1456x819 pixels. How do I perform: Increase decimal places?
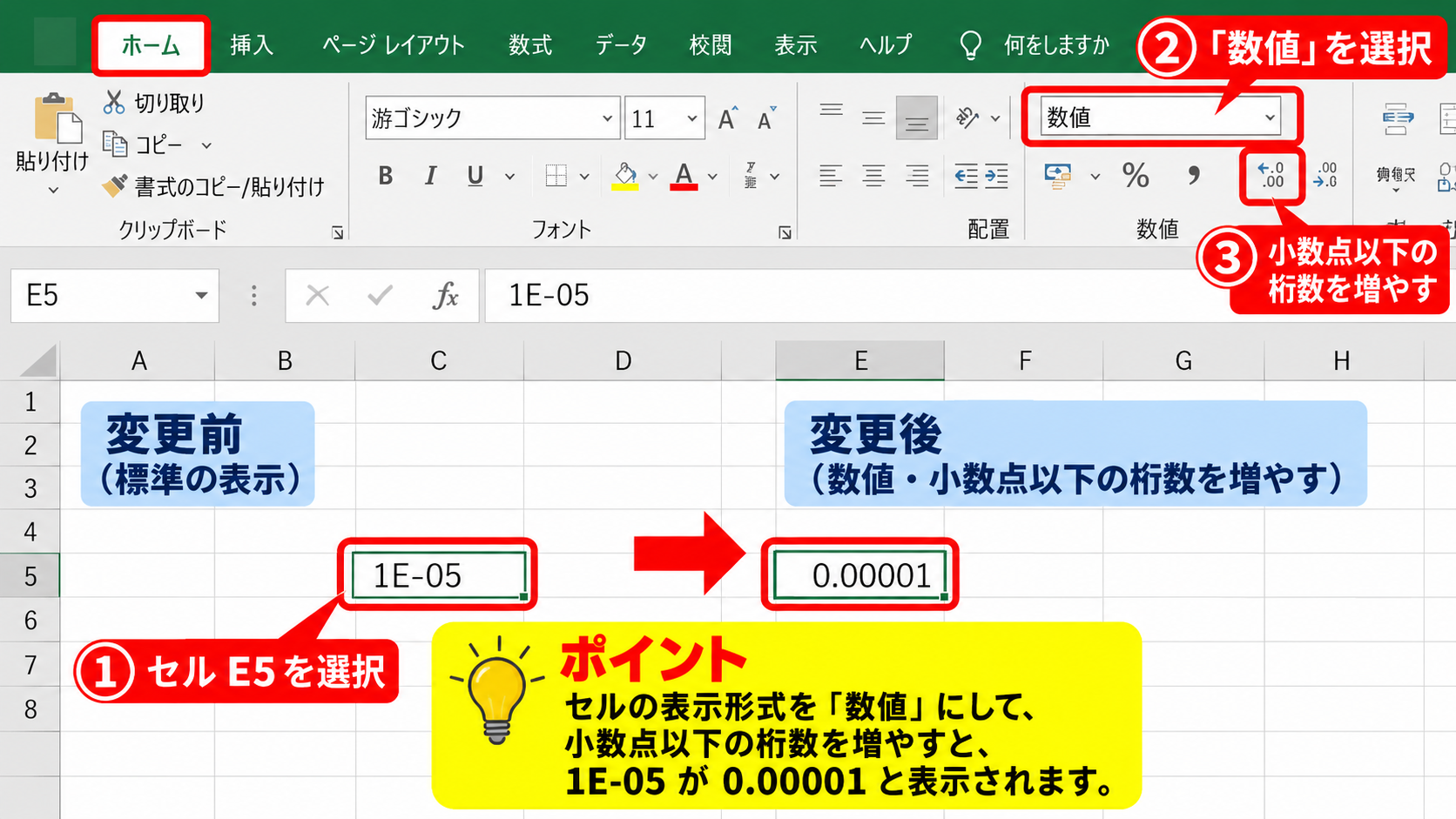click(1271, 176)
